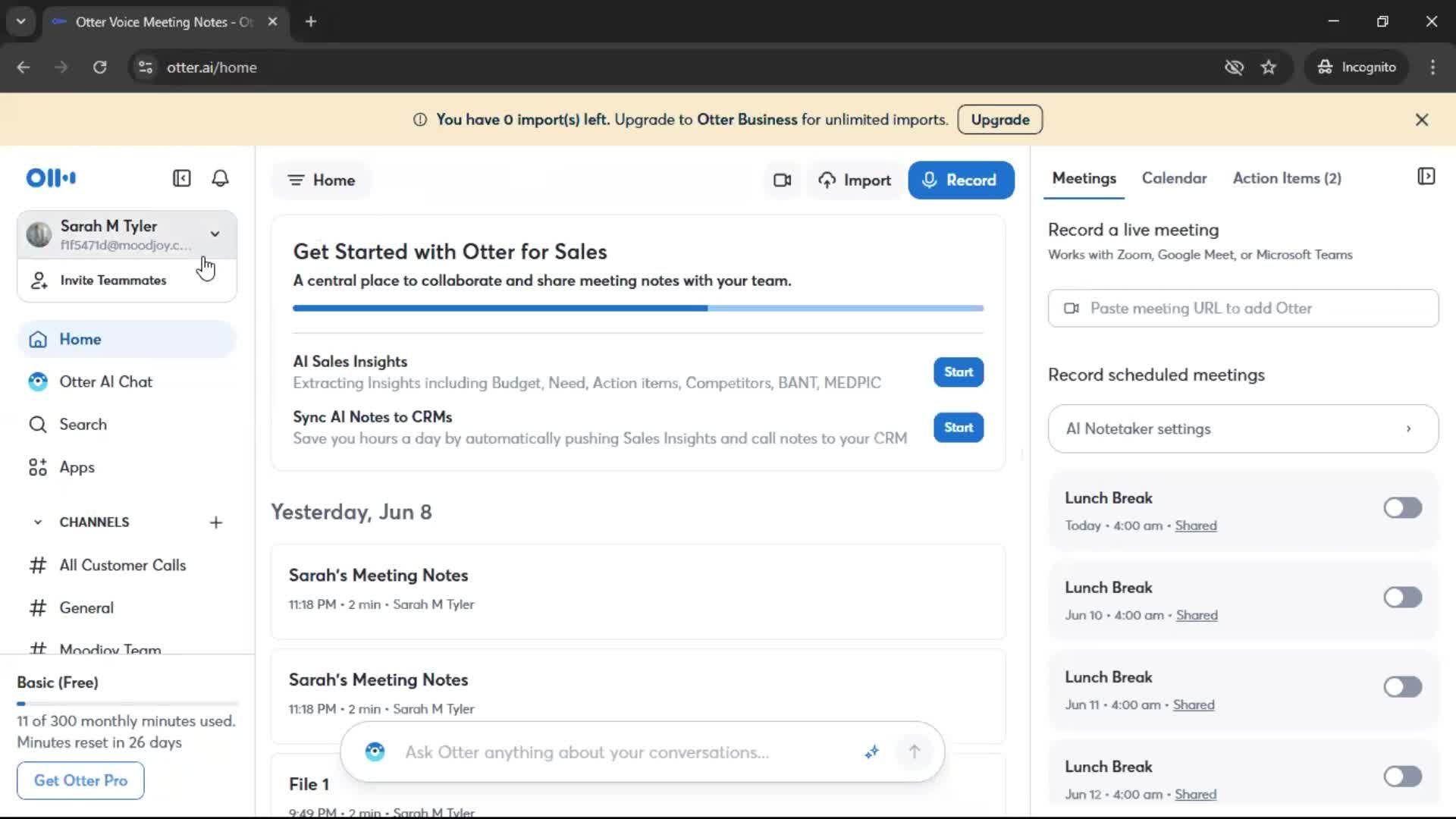1456x819 pixels.
Task: Go back with the browser back arrow
Action: tap(24, 67)
